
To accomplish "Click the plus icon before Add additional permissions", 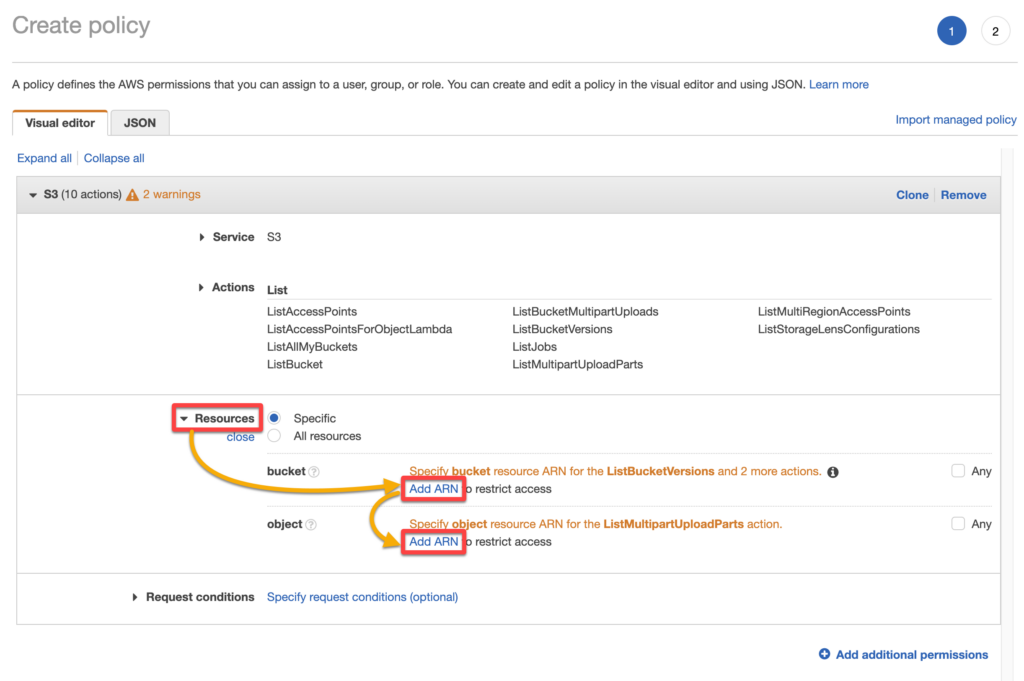I will point(823,655).
